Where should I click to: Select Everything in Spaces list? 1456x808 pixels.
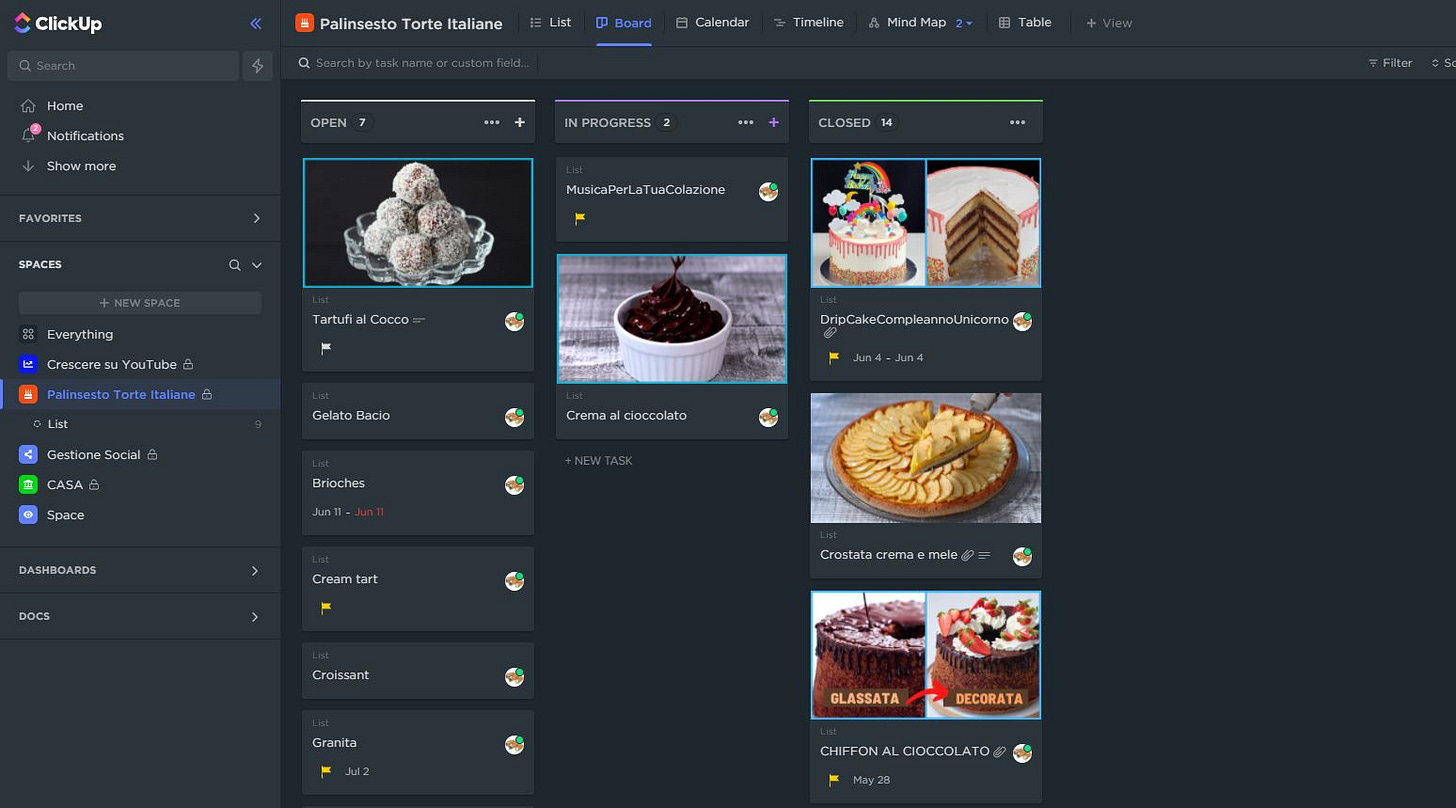coord(80,335)
